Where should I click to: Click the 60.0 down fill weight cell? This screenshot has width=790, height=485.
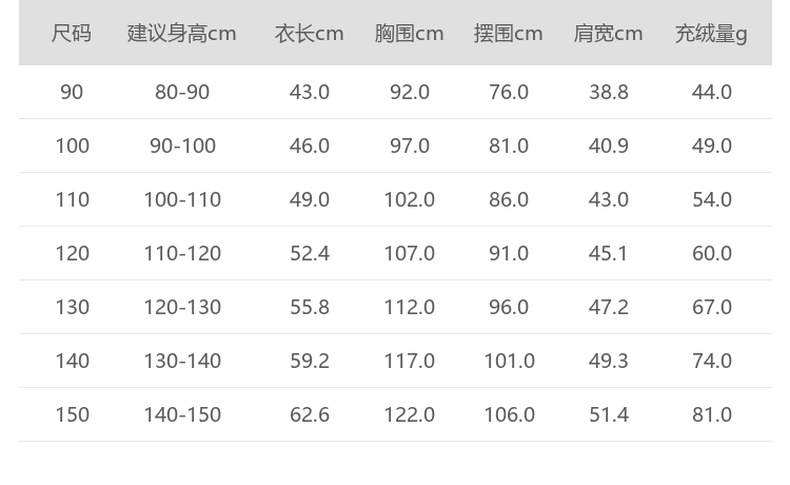pos(712,254)
